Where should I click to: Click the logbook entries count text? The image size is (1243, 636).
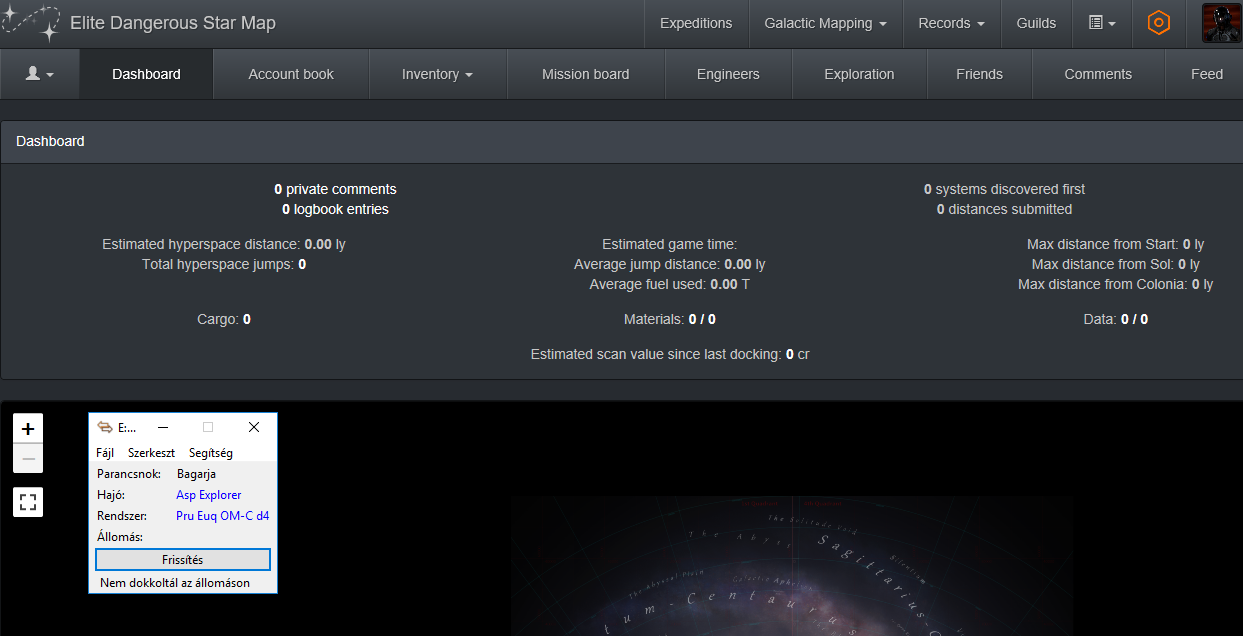tap(335, 209)
